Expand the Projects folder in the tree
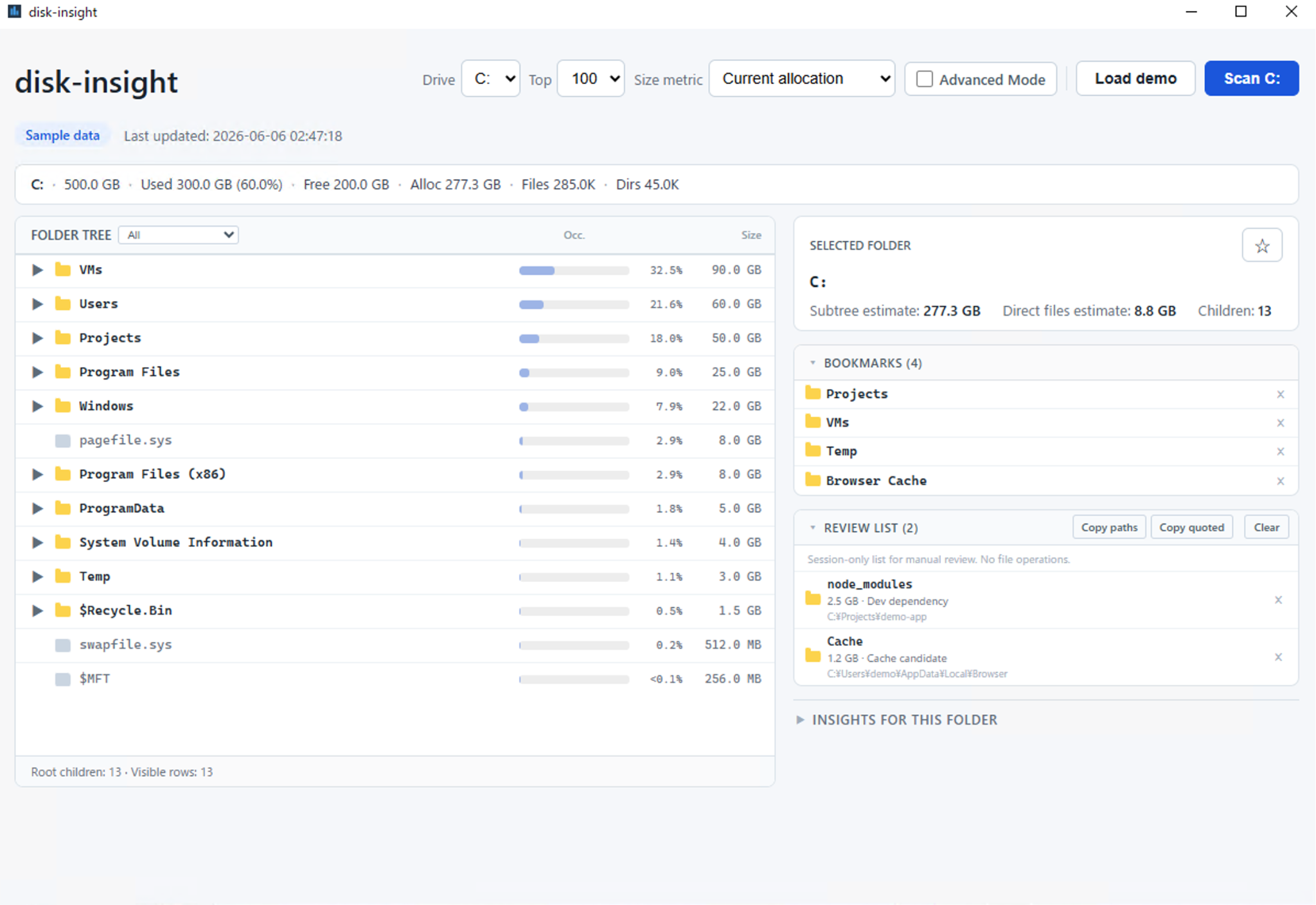 click(37, 338)
